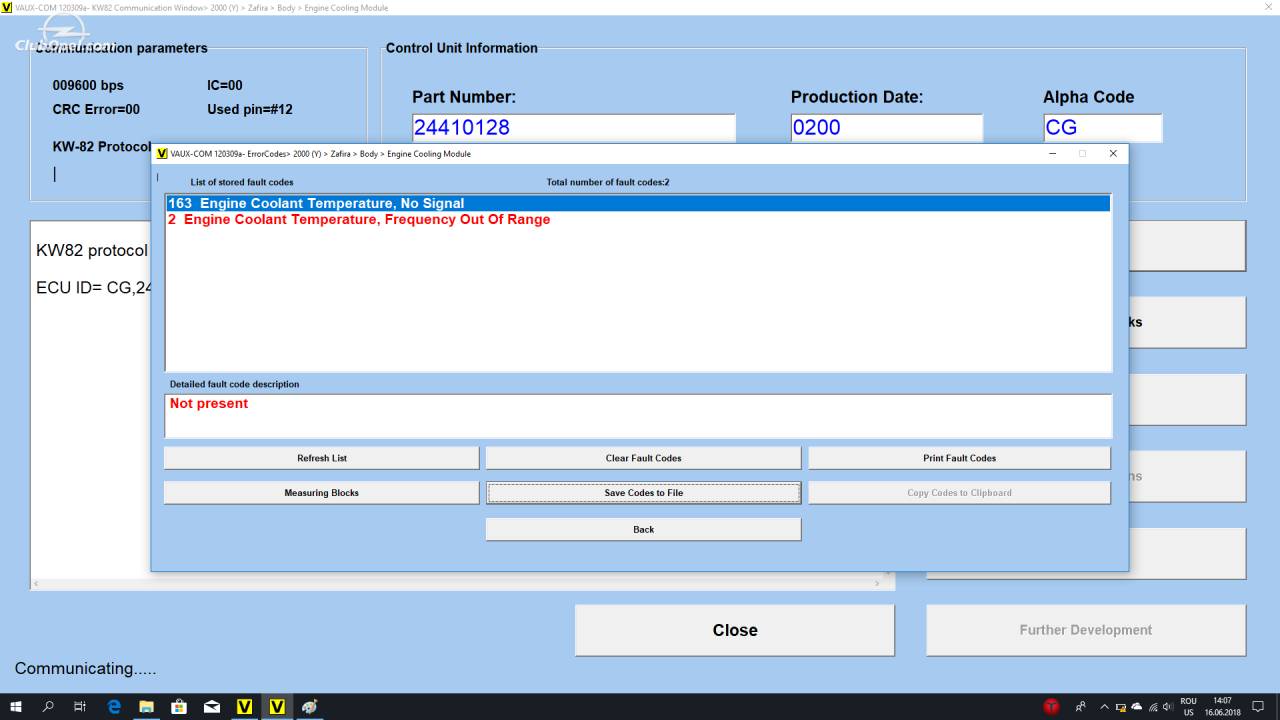Switch the ROU US input language indicator

[x=1188, y=707]
